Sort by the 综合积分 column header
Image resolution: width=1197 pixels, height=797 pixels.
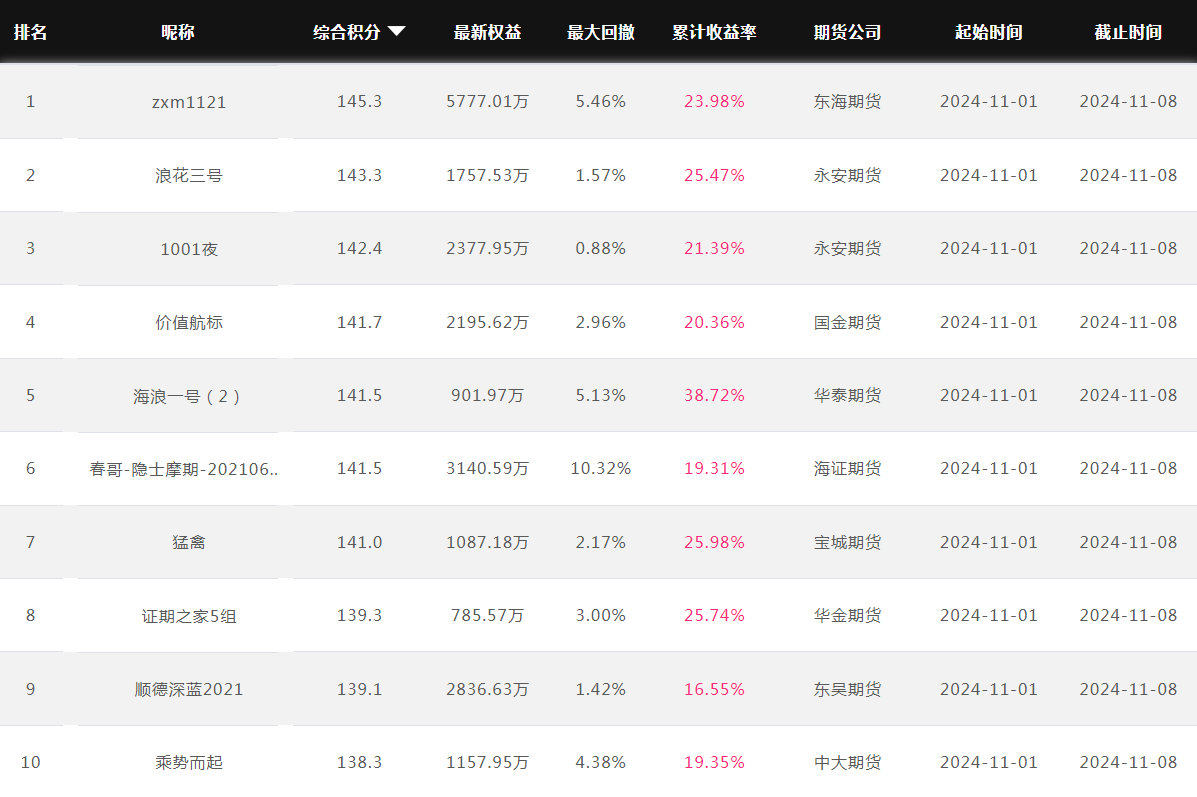(347, 32)
